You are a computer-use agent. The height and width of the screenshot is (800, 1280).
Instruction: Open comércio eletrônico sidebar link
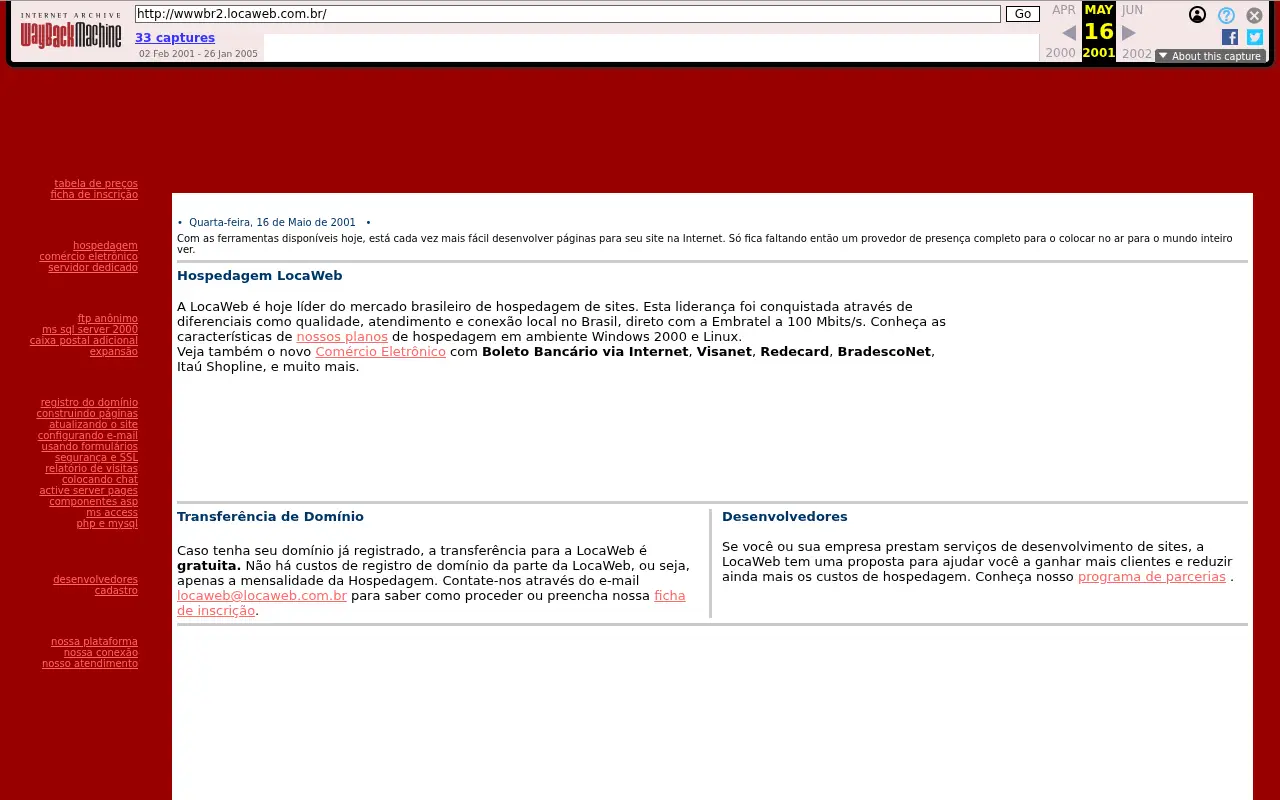89,257
